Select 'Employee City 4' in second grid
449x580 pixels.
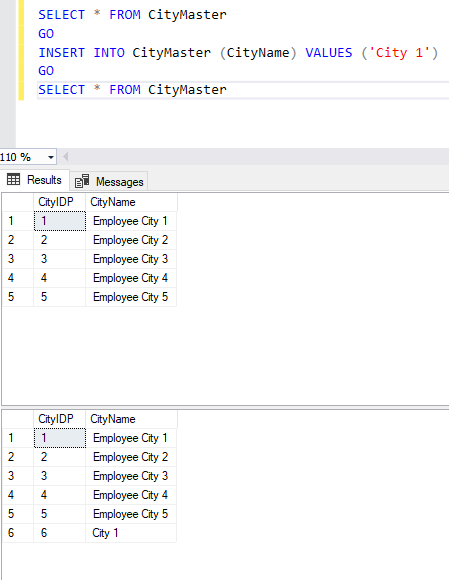tap(131, 495)
